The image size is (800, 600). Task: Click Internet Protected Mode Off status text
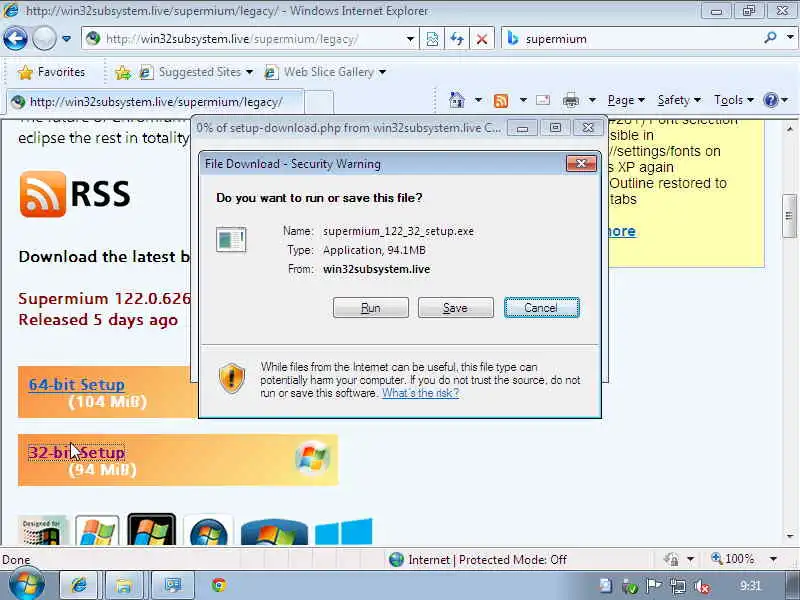pyautogui.click(x=487, y=560)
